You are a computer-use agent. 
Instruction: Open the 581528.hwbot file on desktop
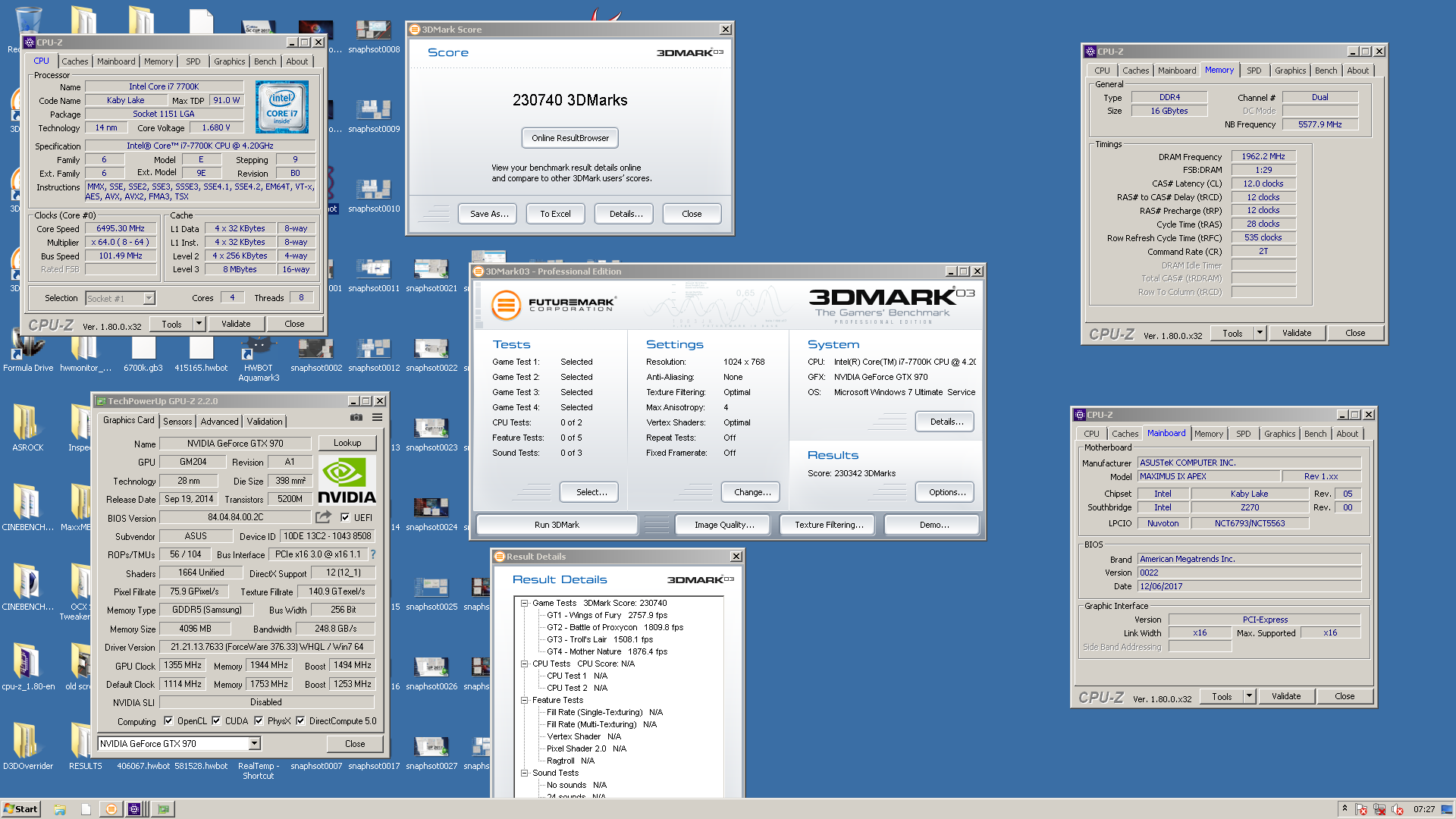(201, 766)
